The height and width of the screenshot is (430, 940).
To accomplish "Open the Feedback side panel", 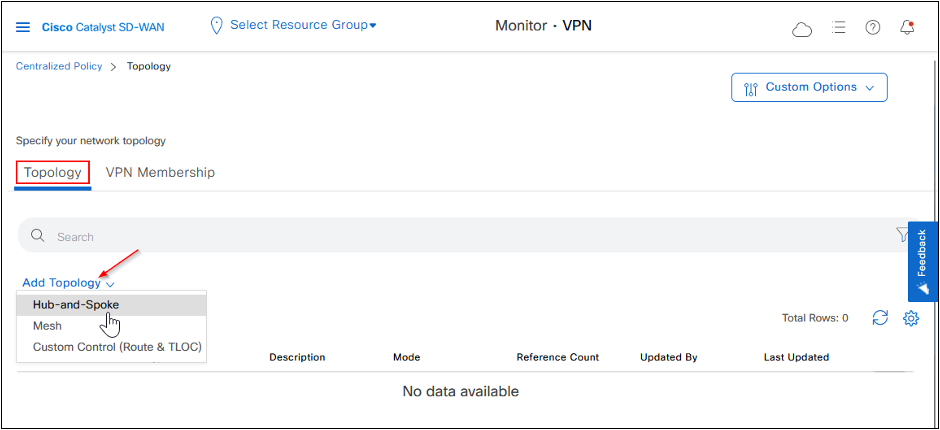I will coord(922,260).
